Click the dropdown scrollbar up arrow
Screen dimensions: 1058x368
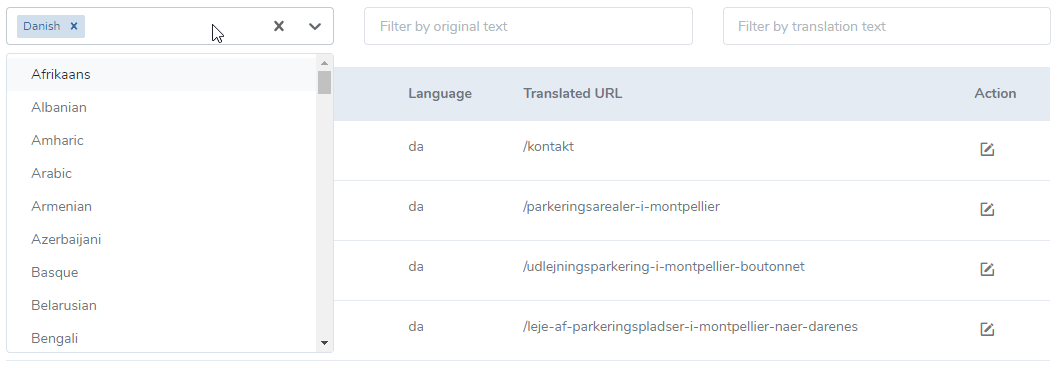(325, 63)
